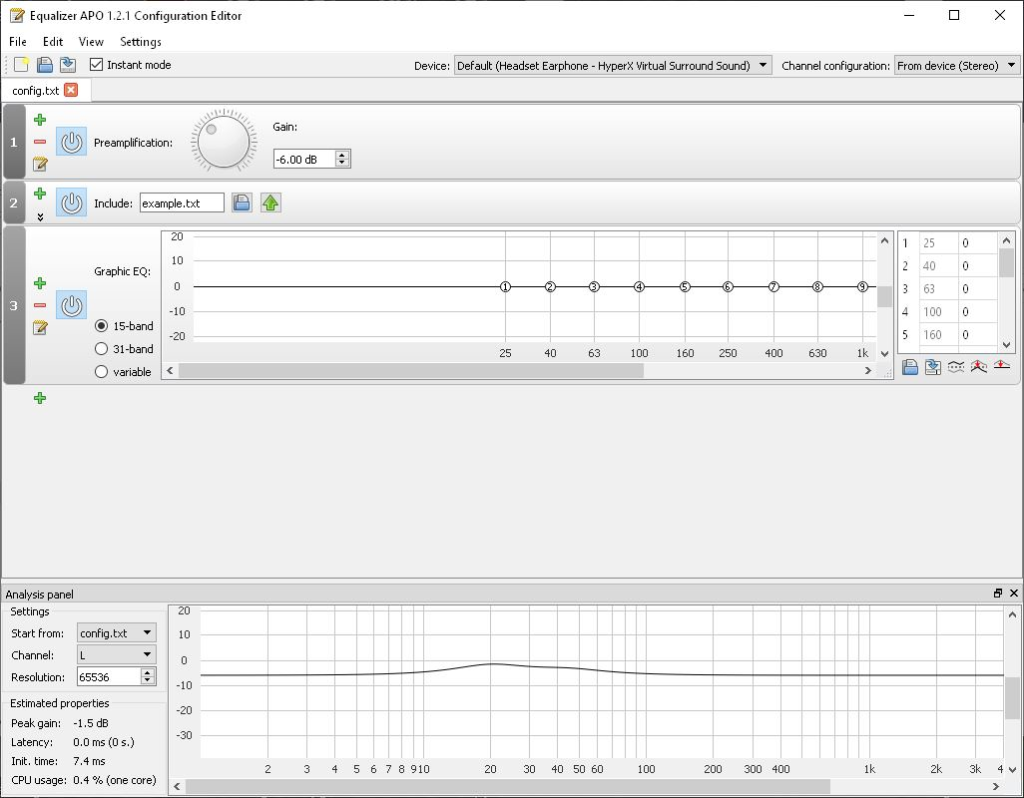Click the Invert response icon under the band table

point(956,367)
